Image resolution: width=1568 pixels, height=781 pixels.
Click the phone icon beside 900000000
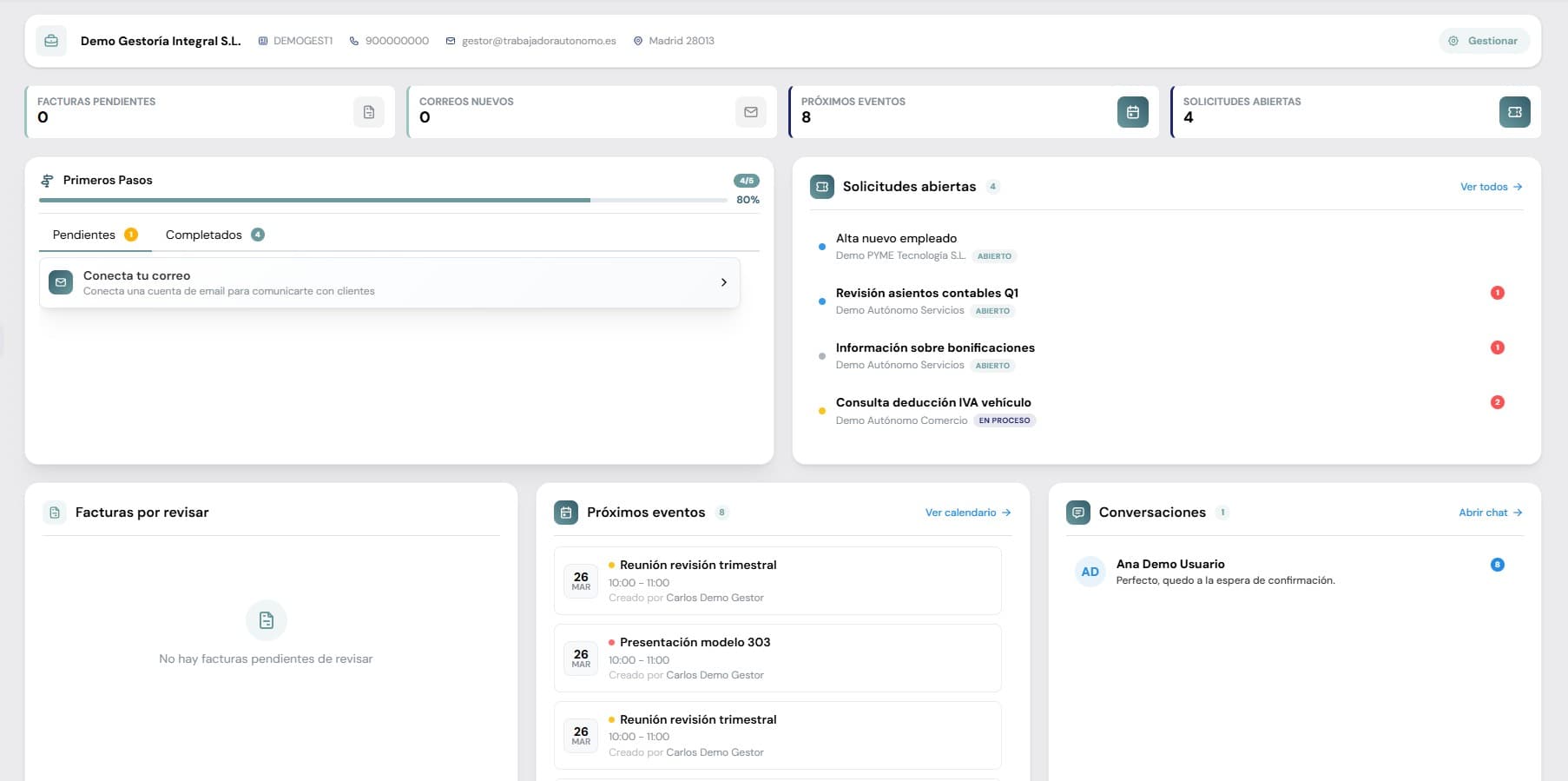click(x=354, y=41)
